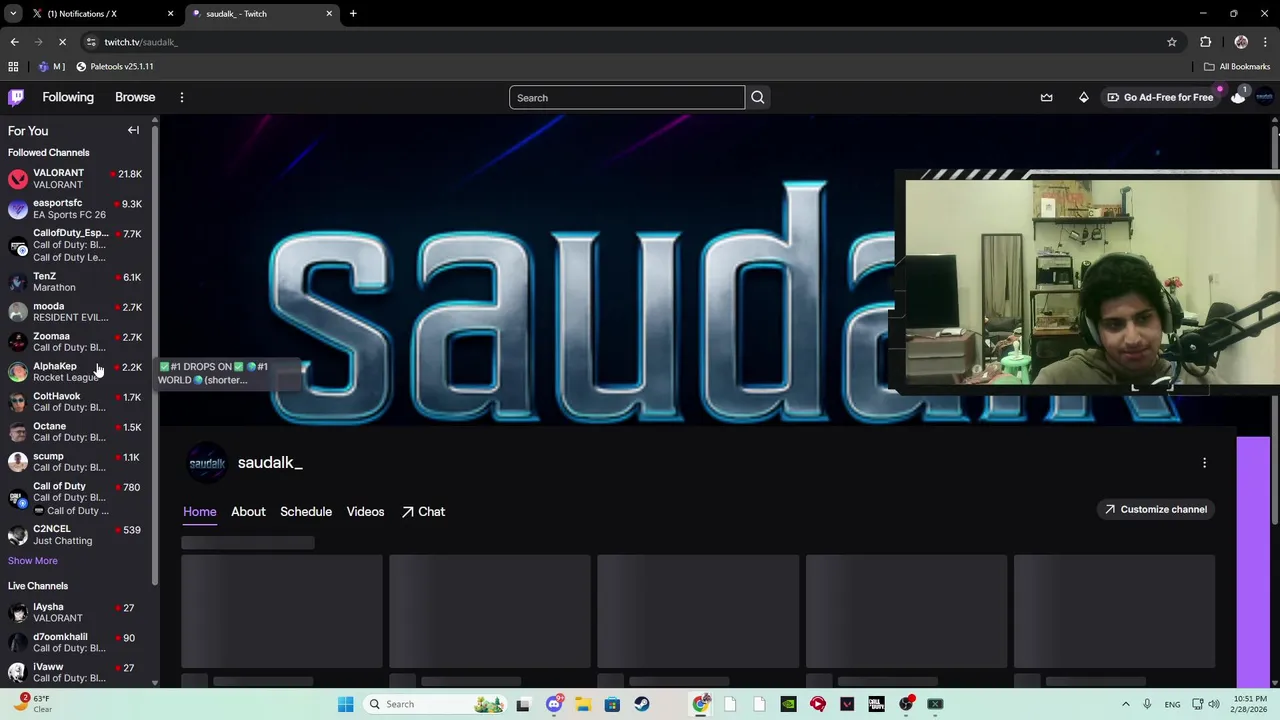Open the mooda channel
This screenshot has height=720, width=1280.
pos(75,312)
